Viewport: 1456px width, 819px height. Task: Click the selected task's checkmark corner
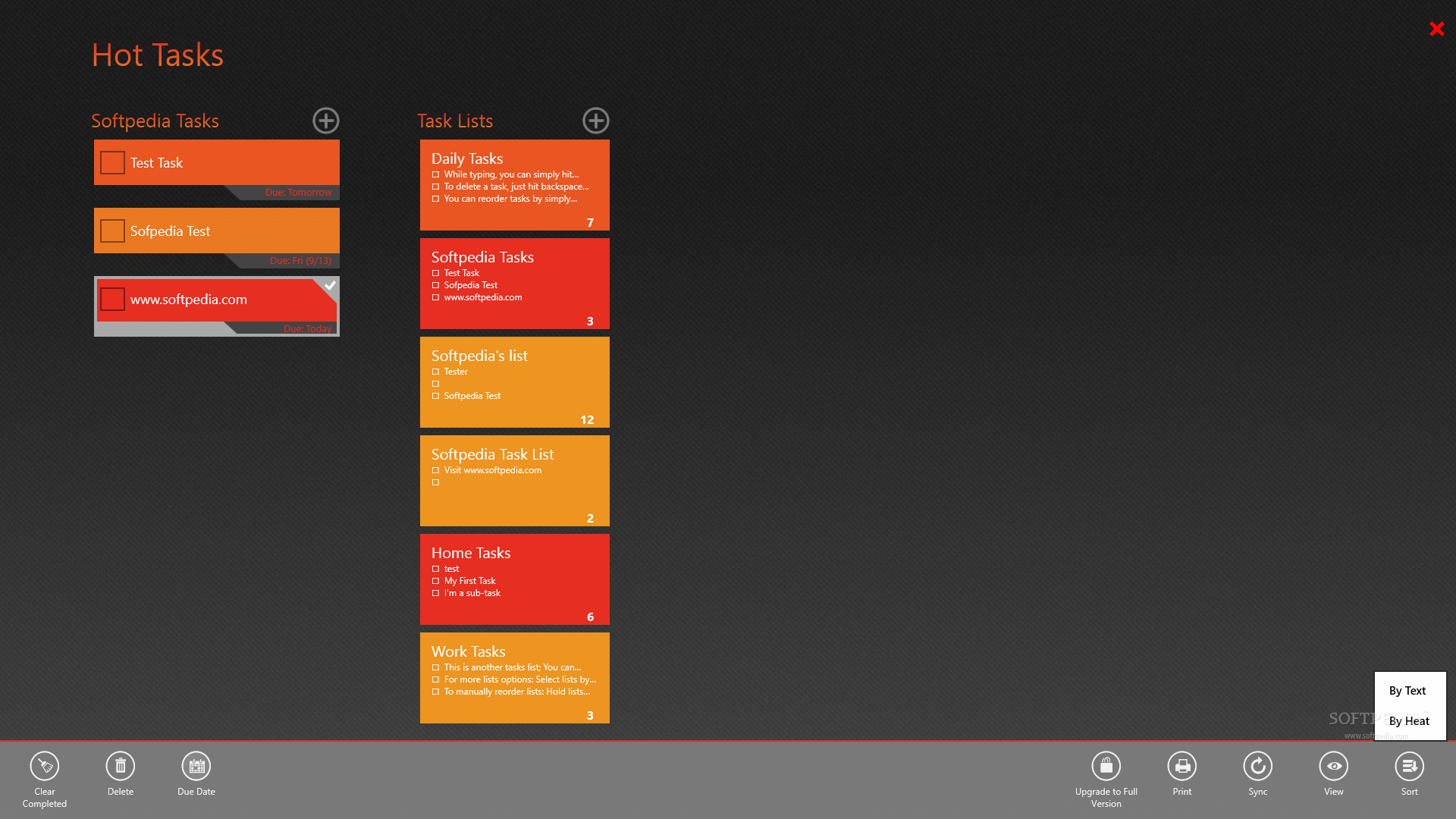tap(330, 286)
